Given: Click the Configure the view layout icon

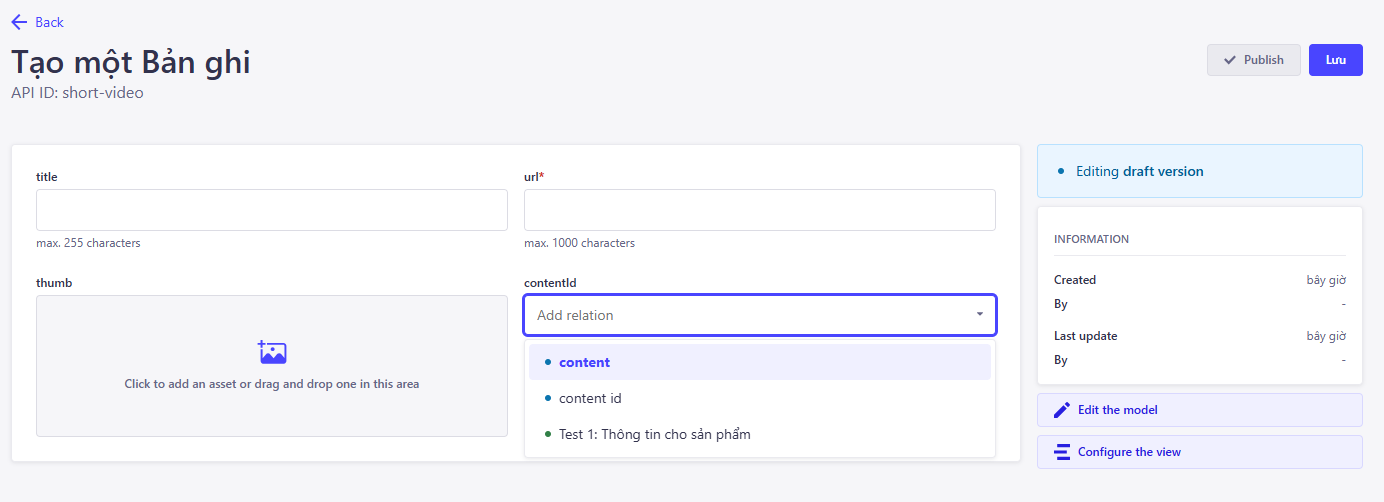Looking at the screenshot, I should [x=1062, y=452].
